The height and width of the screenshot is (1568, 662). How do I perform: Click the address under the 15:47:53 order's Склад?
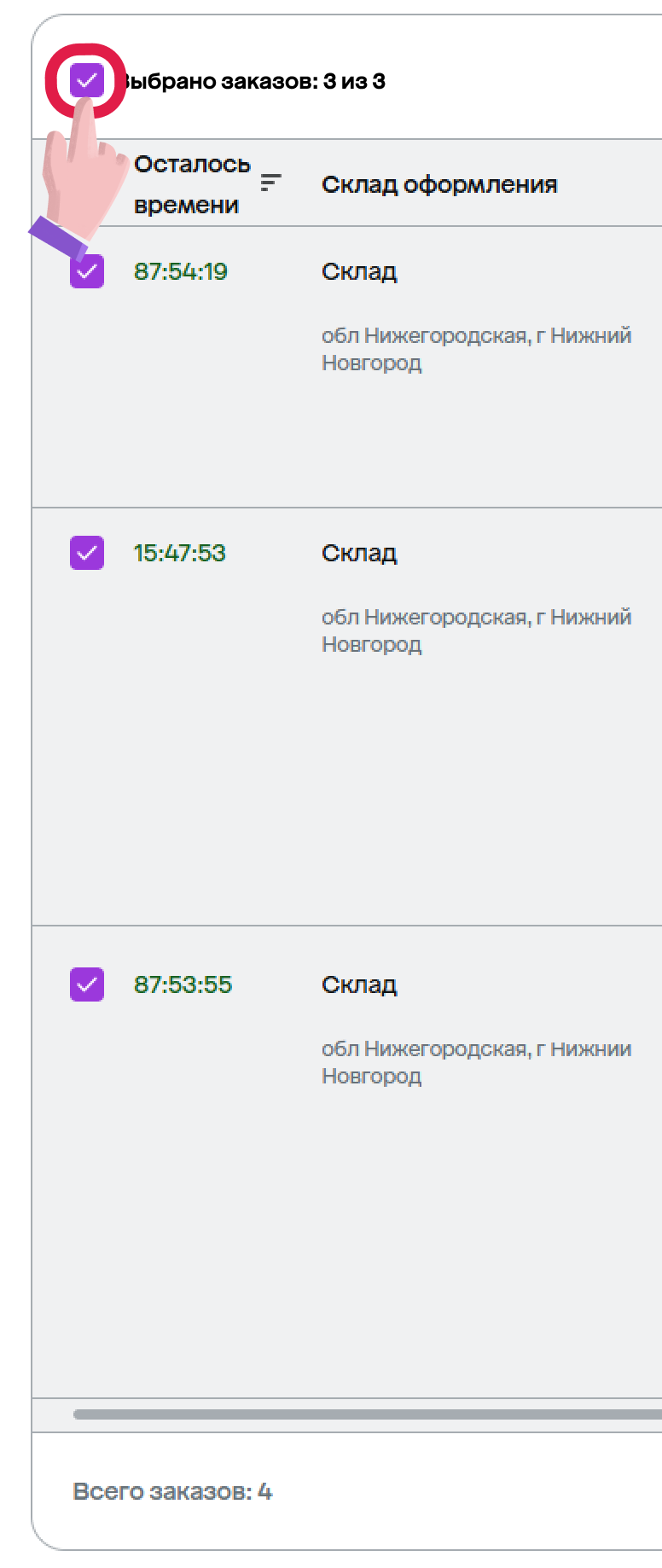[475, 630]
